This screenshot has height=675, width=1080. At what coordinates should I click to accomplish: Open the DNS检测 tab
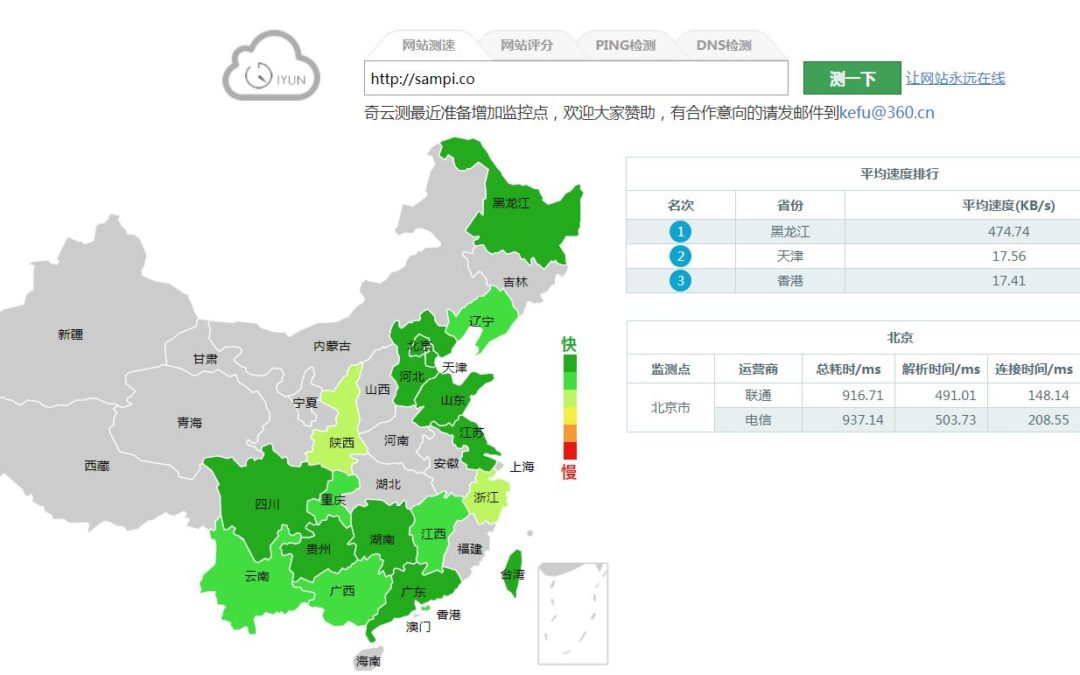(723, 45)
